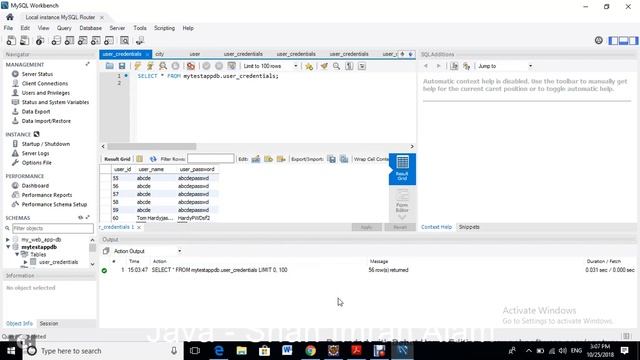640x360 pixels.
Task: Expand more result view options chevron
Action: (402, 217)
